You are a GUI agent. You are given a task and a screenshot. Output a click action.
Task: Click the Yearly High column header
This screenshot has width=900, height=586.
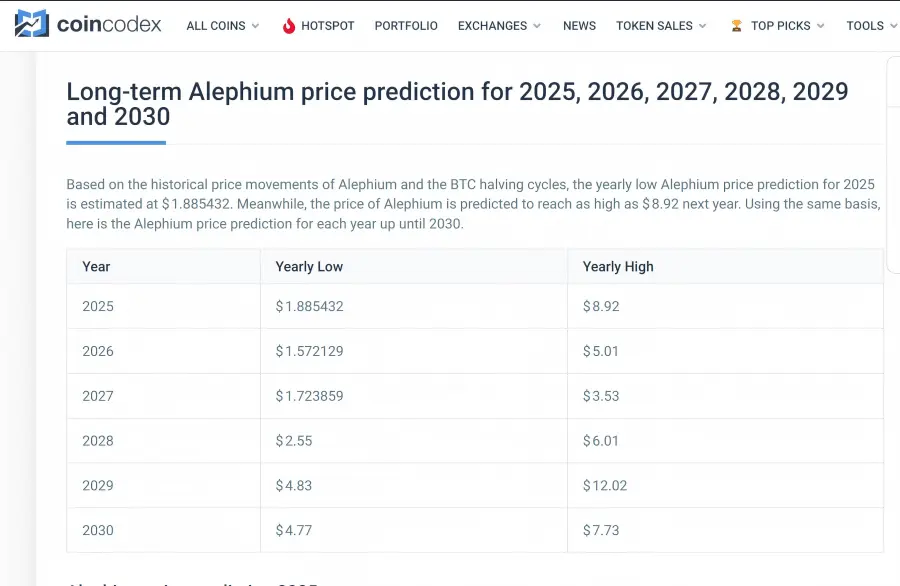[616, 266]
